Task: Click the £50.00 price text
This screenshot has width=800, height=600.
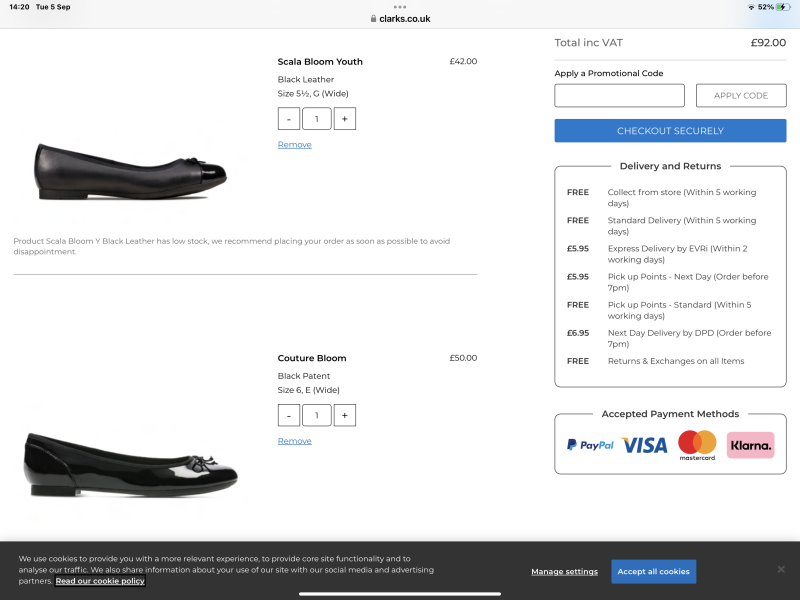Action: pyautogui.click(x=463, y=358)
